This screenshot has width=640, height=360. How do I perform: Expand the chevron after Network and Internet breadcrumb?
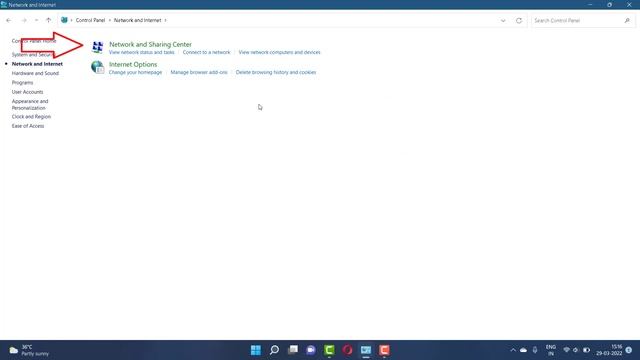click(165, 20)
